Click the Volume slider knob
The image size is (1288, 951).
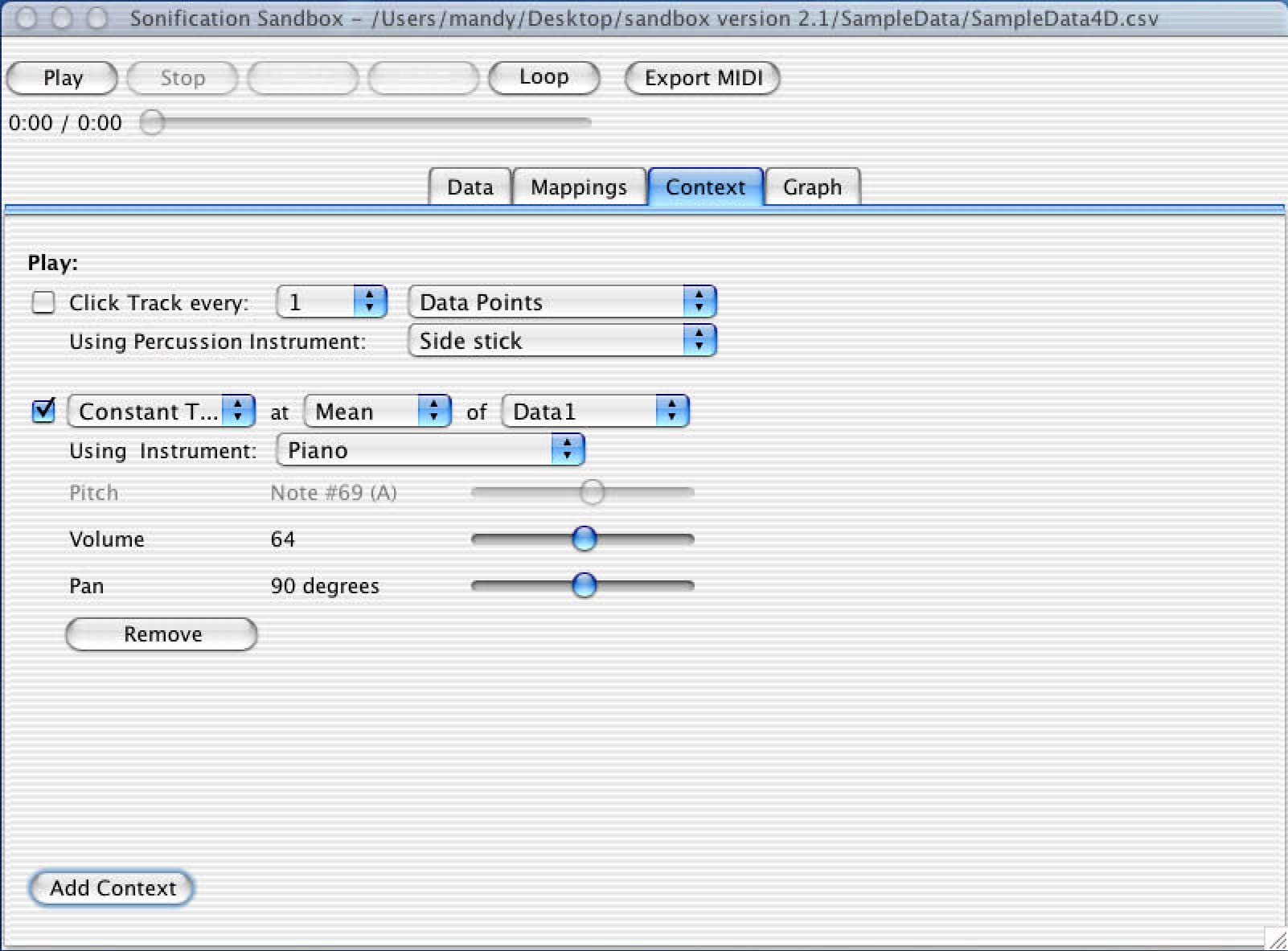585,539
